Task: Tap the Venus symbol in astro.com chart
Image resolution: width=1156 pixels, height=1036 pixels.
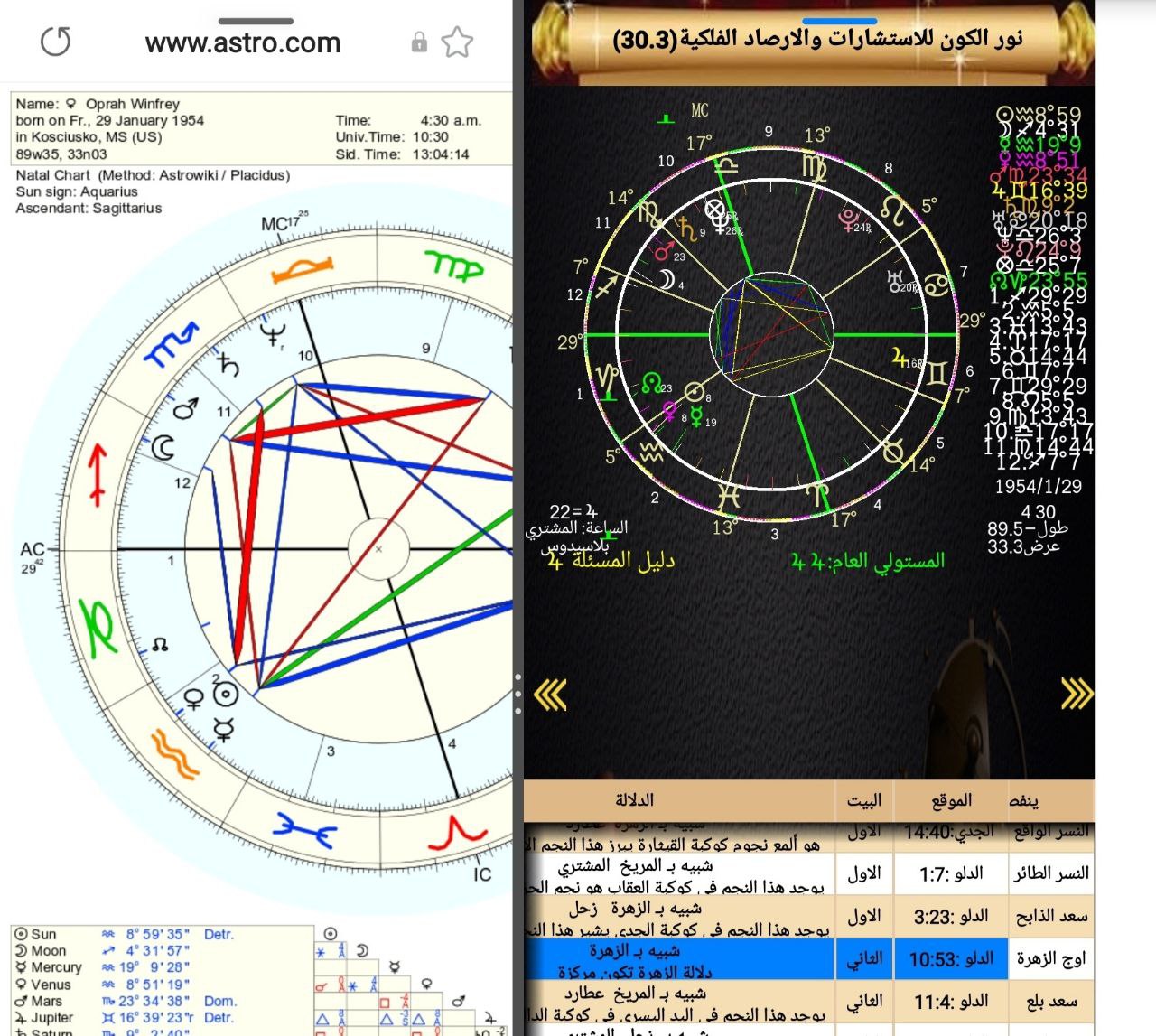Action: [x=194, y=699]
